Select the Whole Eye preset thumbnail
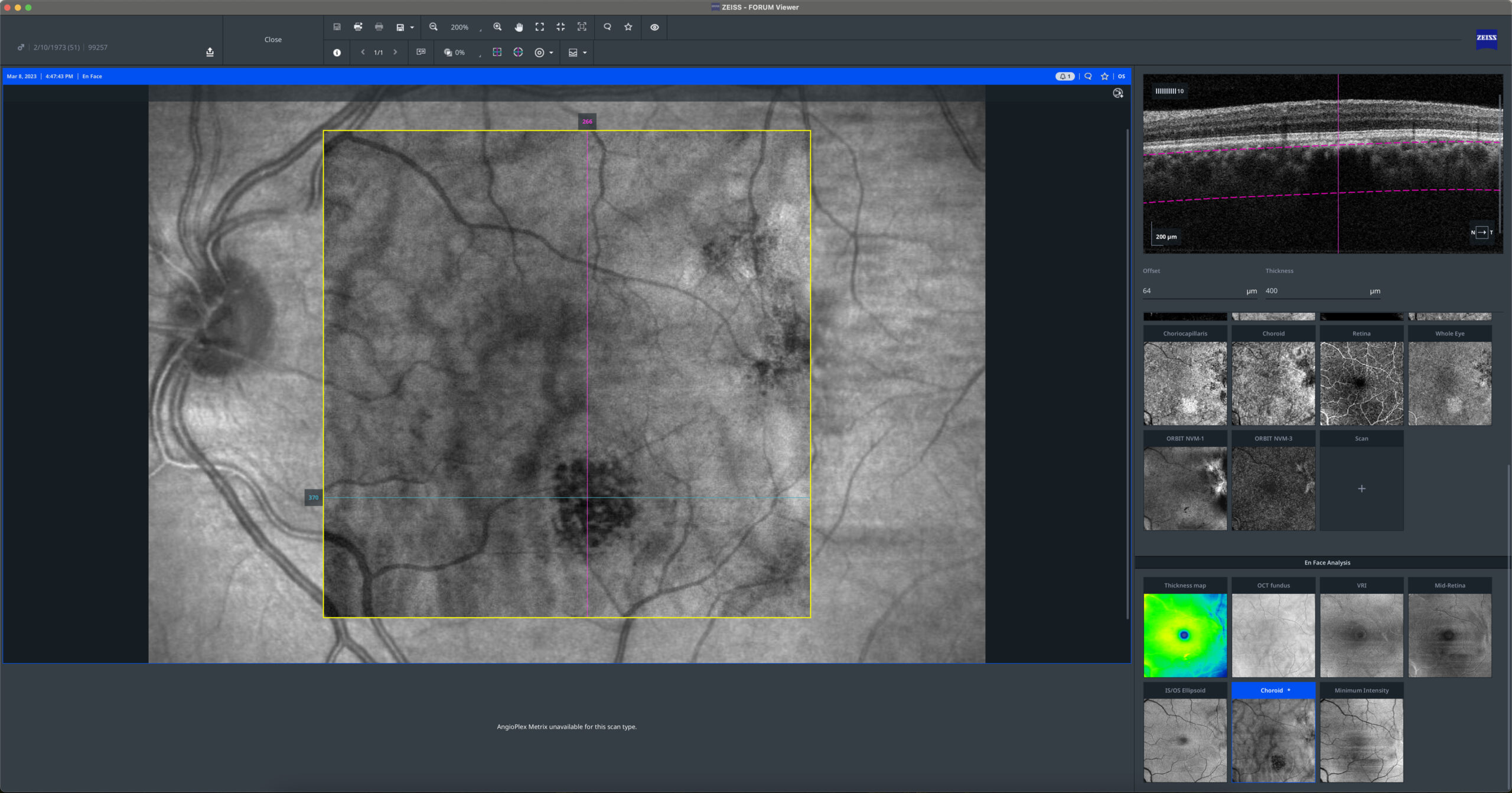This screenshot has width=1512, height=793. point(1450,376)
